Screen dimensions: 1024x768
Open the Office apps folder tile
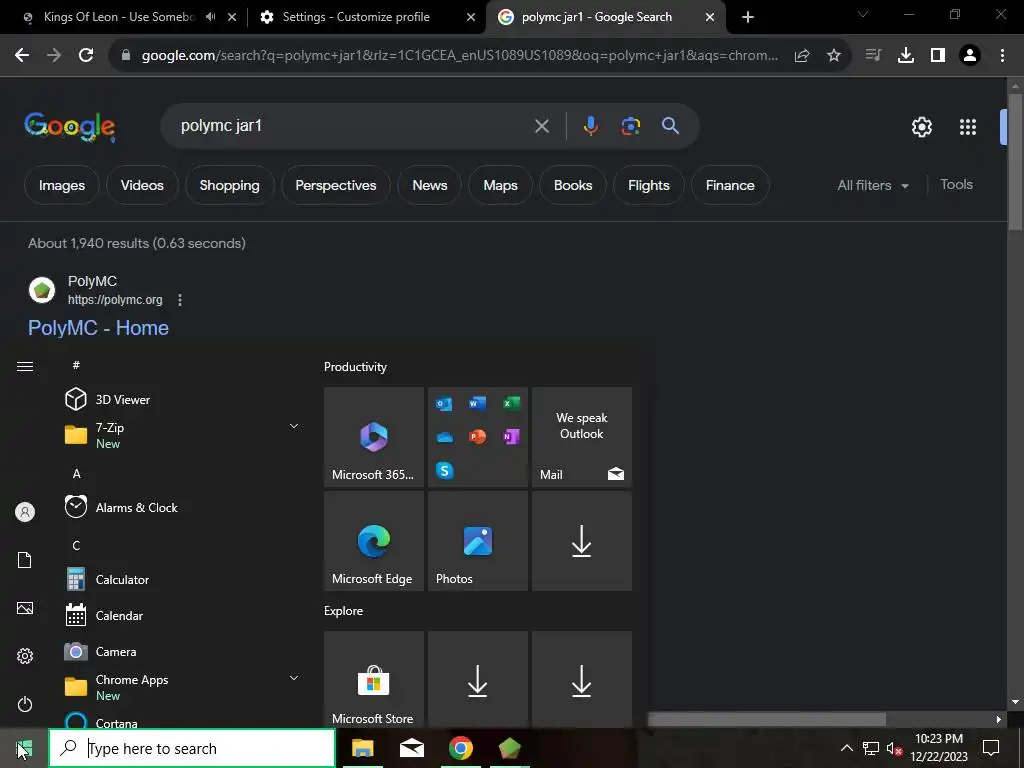(477, 437)
